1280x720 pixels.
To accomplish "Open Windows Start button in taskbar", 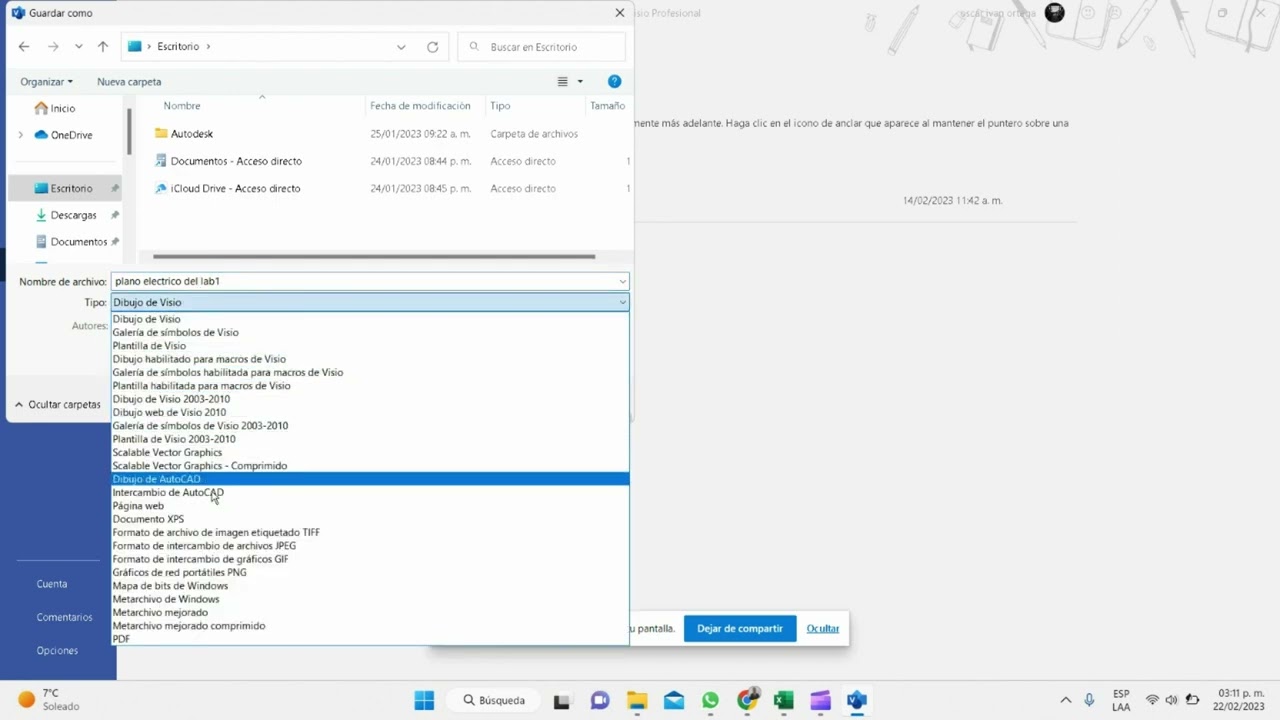I will point(424,700).
